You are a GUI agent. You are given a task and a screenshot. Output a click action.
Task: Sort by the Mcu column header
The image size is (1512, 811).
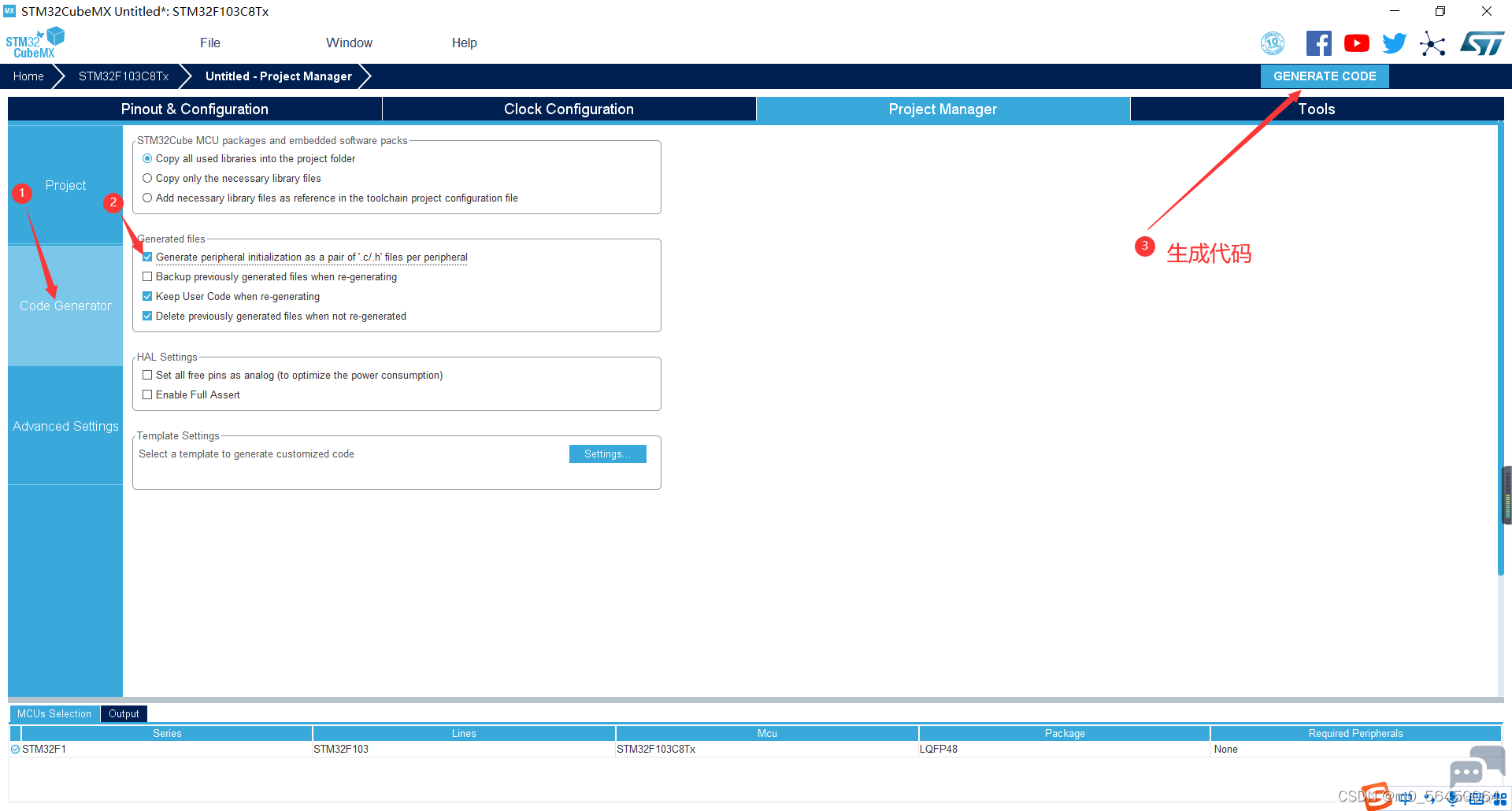click(x=767, y=734)
